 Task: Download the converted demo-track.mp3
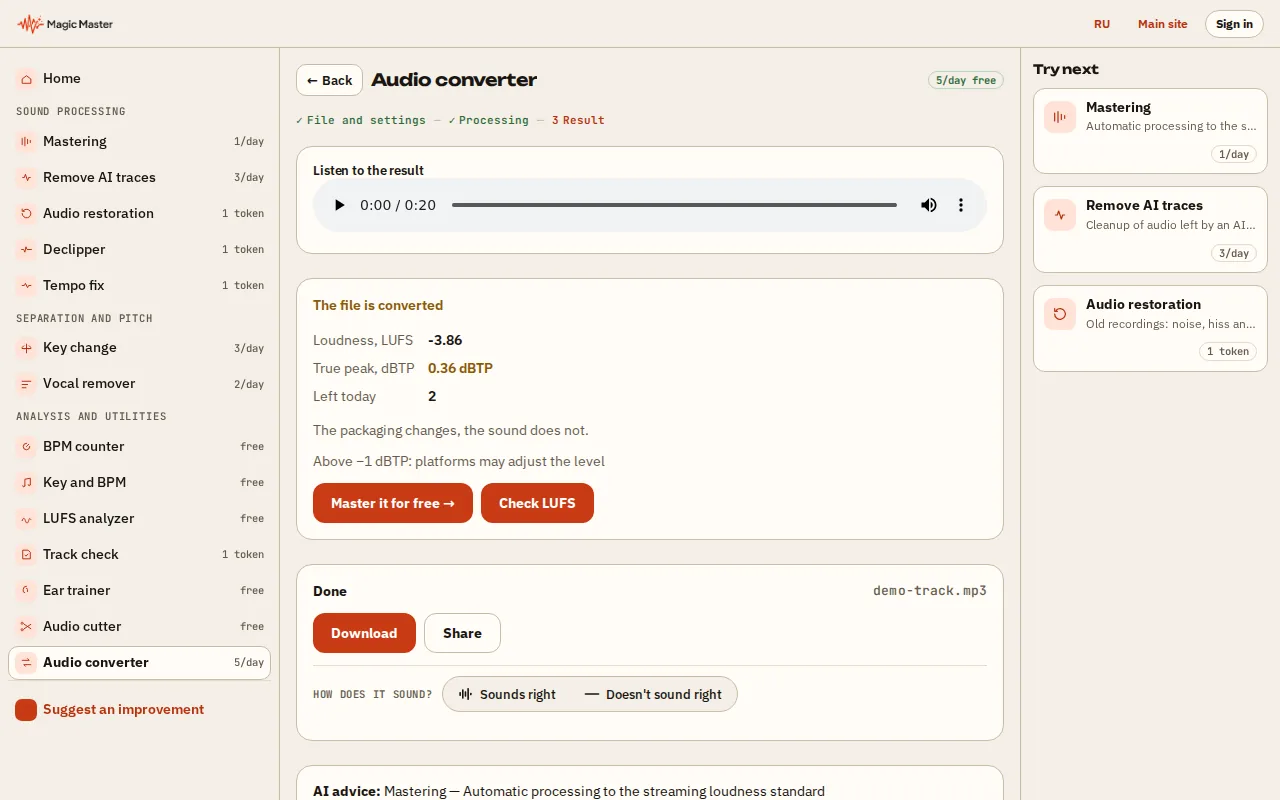[364, 633]
